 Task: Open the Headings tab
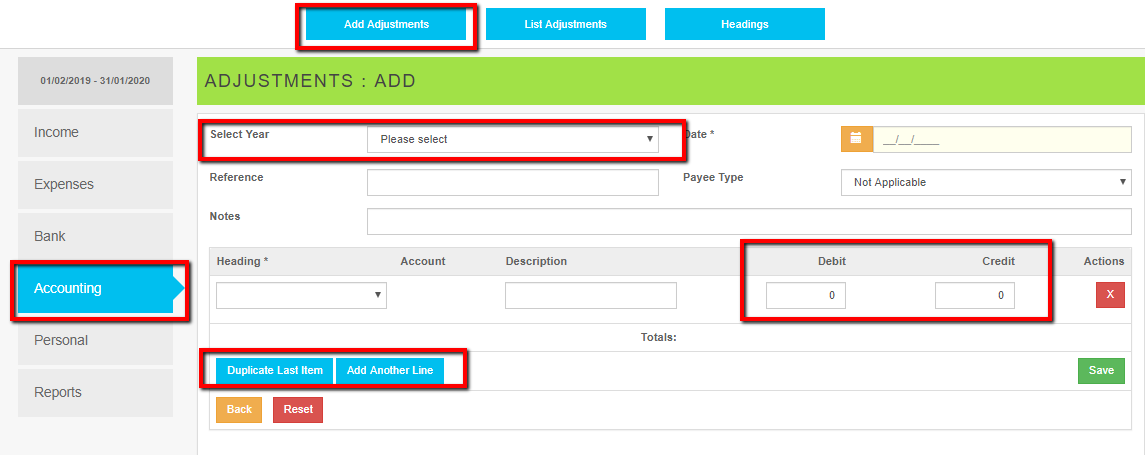[745, 24]
